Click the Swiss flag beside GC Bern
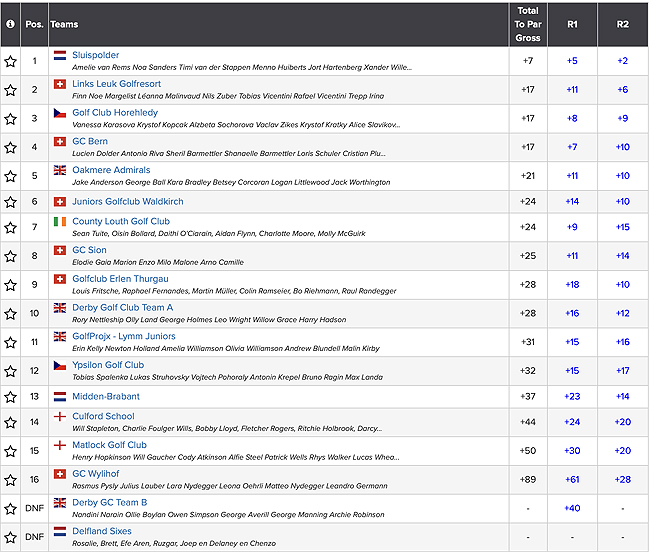Image resolution: width=650 pixels, height=552 pixels. click(x=60, y=141)
